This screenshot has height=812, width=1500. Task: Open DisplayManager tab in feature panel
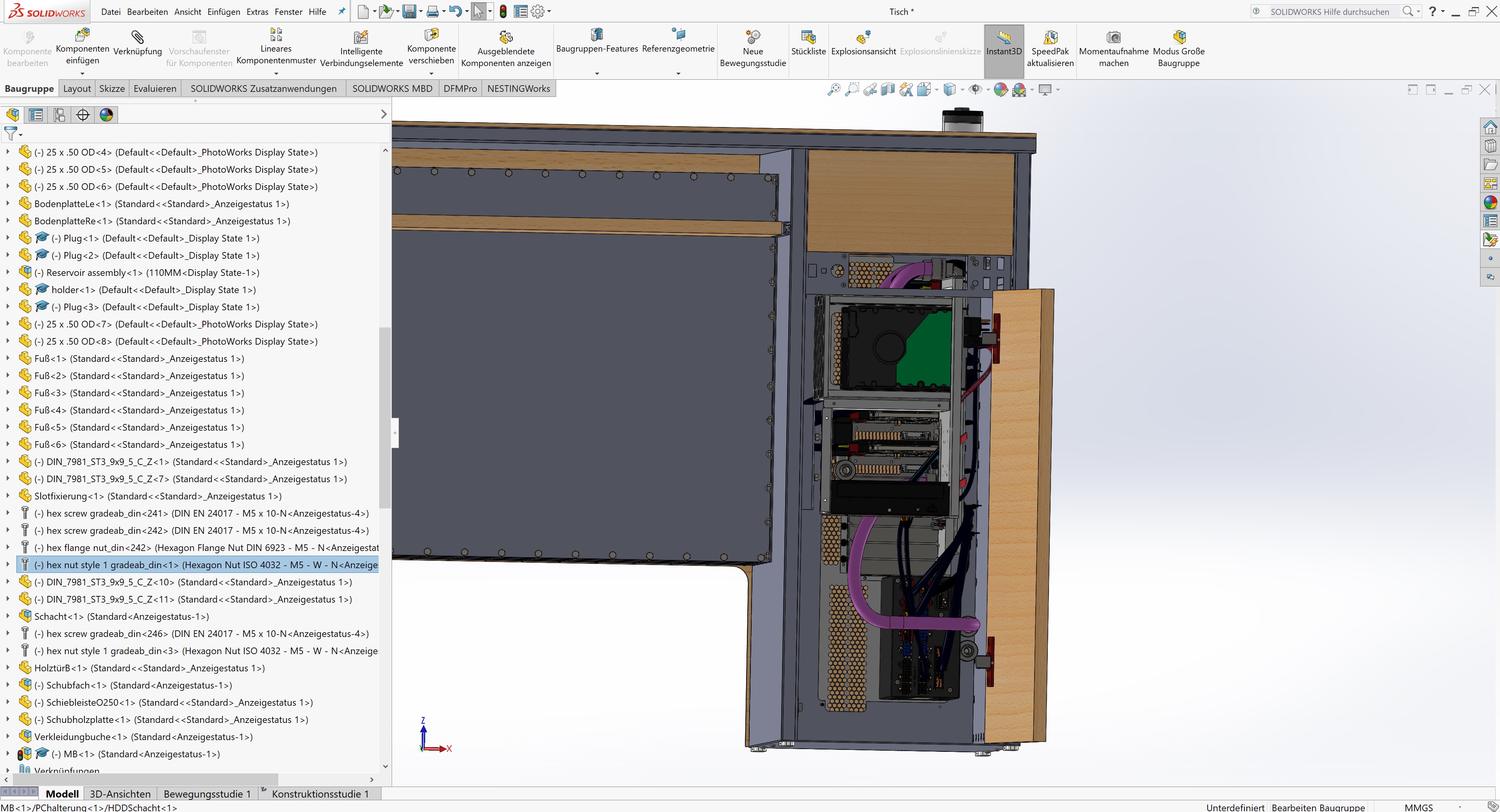[x=106, y=114]
